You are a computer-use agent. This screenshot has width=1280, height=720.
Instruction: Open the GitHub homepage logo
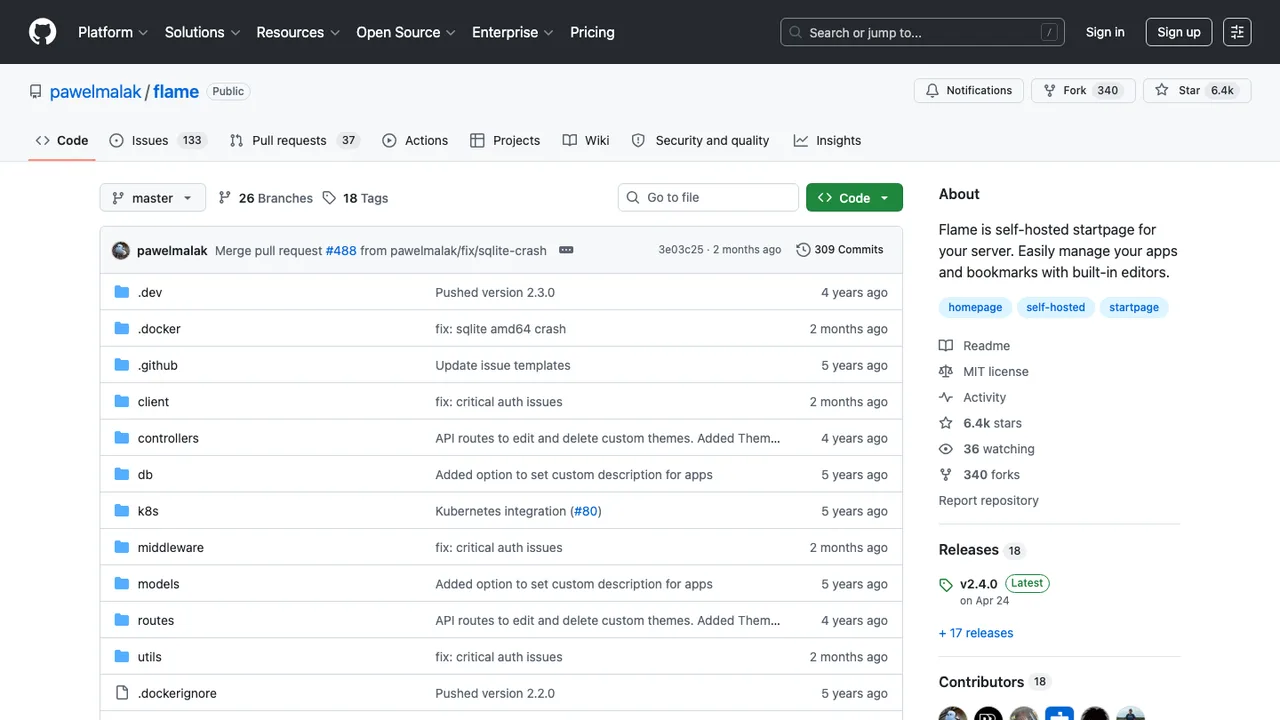click(42, 32)
